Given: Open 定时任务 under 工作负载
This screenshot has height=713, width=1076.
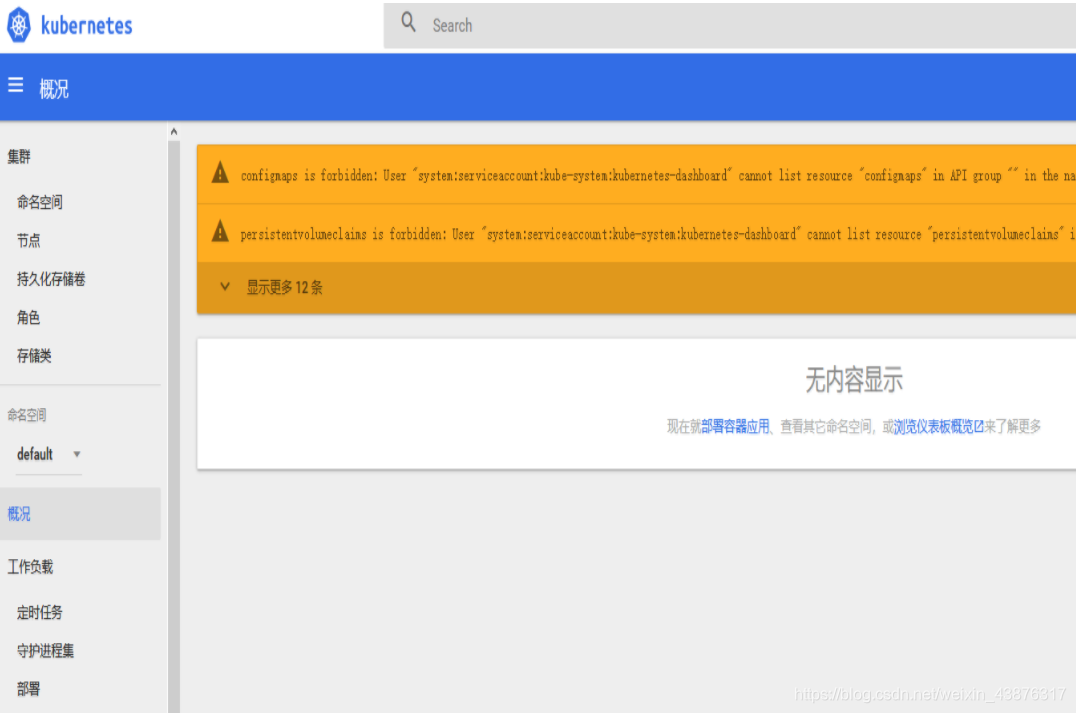Looking at the screenshot, I should (38, 612).
